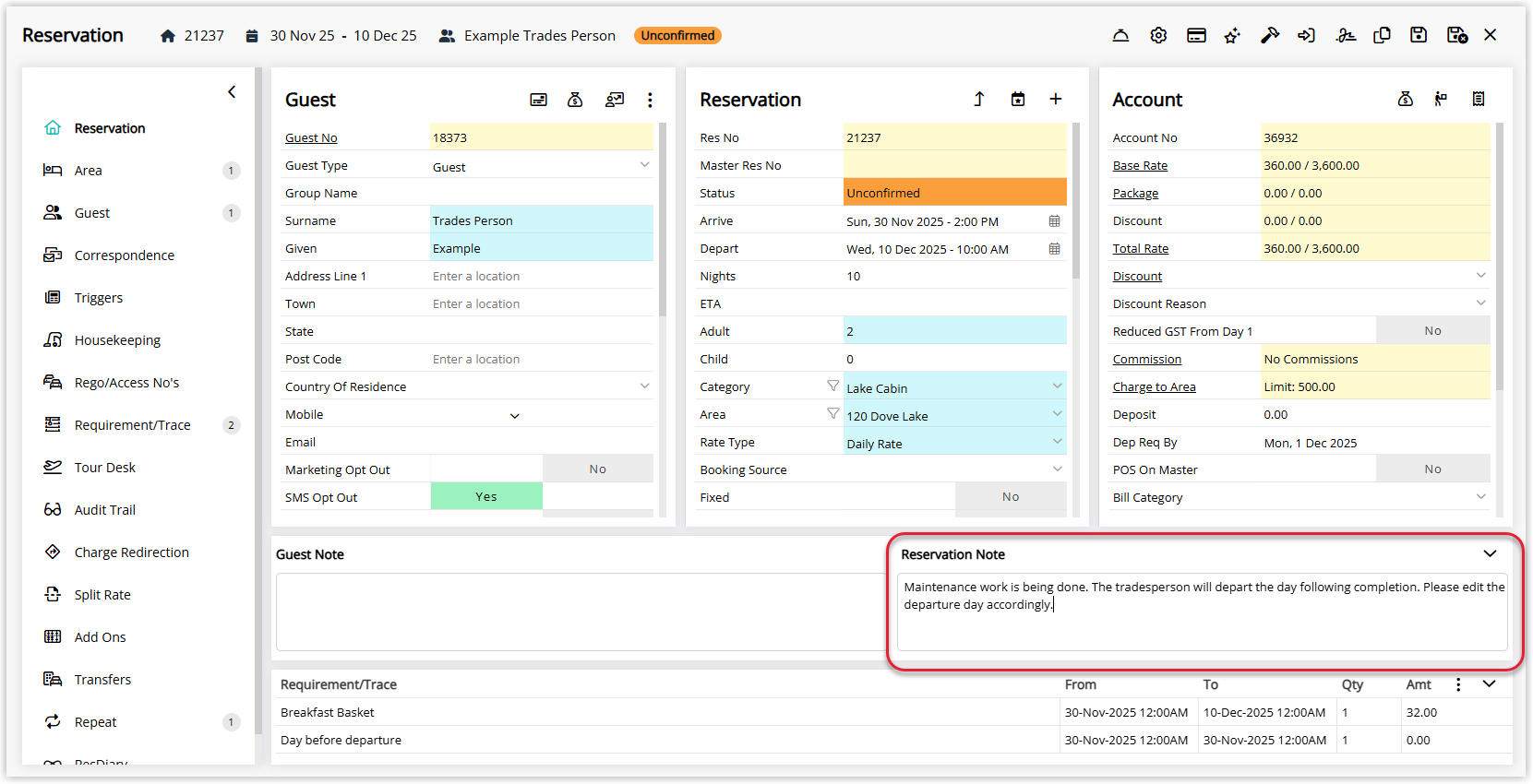Image resolution: width=1533 pixels, height=784 pixels.
Task: Collapse the Reservation Note section chevron
Action: [1490, 553]
